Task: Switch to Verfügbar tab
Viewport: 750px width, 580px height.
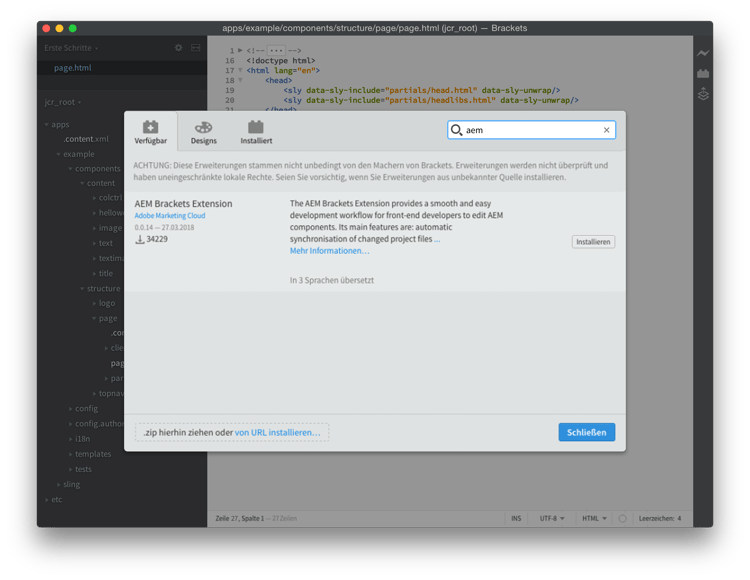Action: click(151, 132)
